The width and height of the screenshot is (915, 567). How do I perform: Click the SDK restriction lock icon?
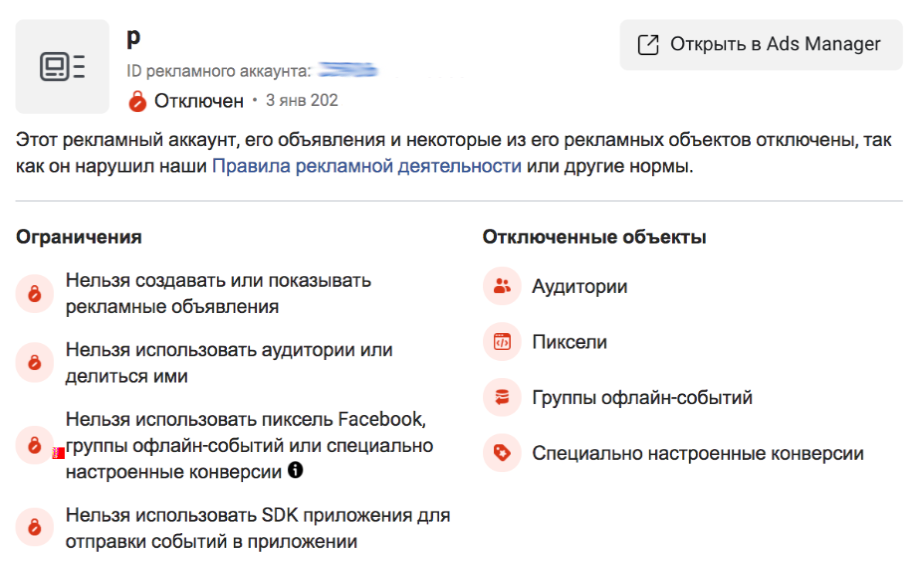35,528
